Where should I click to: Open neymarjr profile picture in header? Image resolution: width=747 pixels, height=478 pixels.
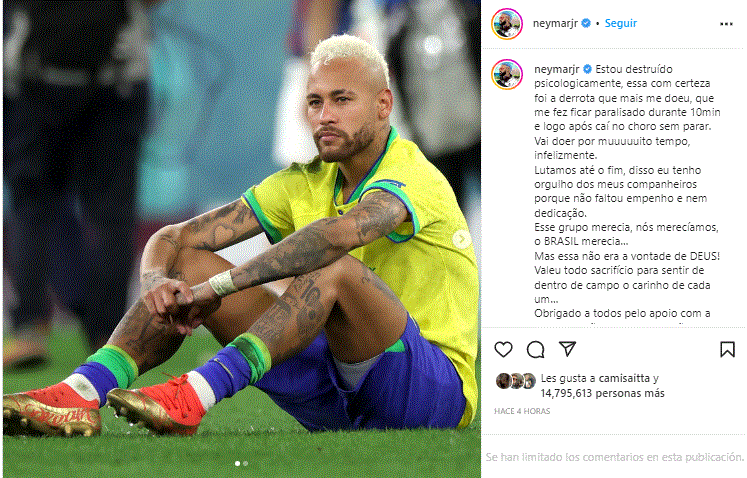507,23
